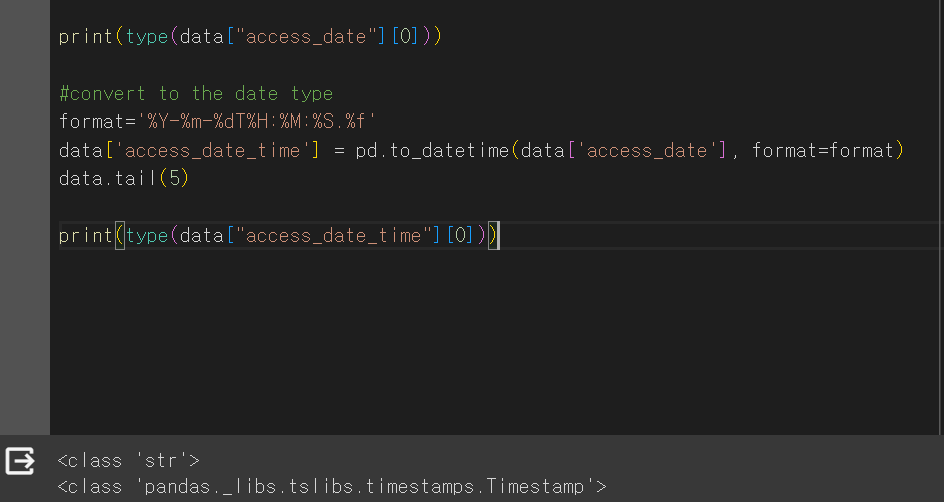
Task: Click the code line print(type(data["access_date"][0]))
Action: coord(250,37)
